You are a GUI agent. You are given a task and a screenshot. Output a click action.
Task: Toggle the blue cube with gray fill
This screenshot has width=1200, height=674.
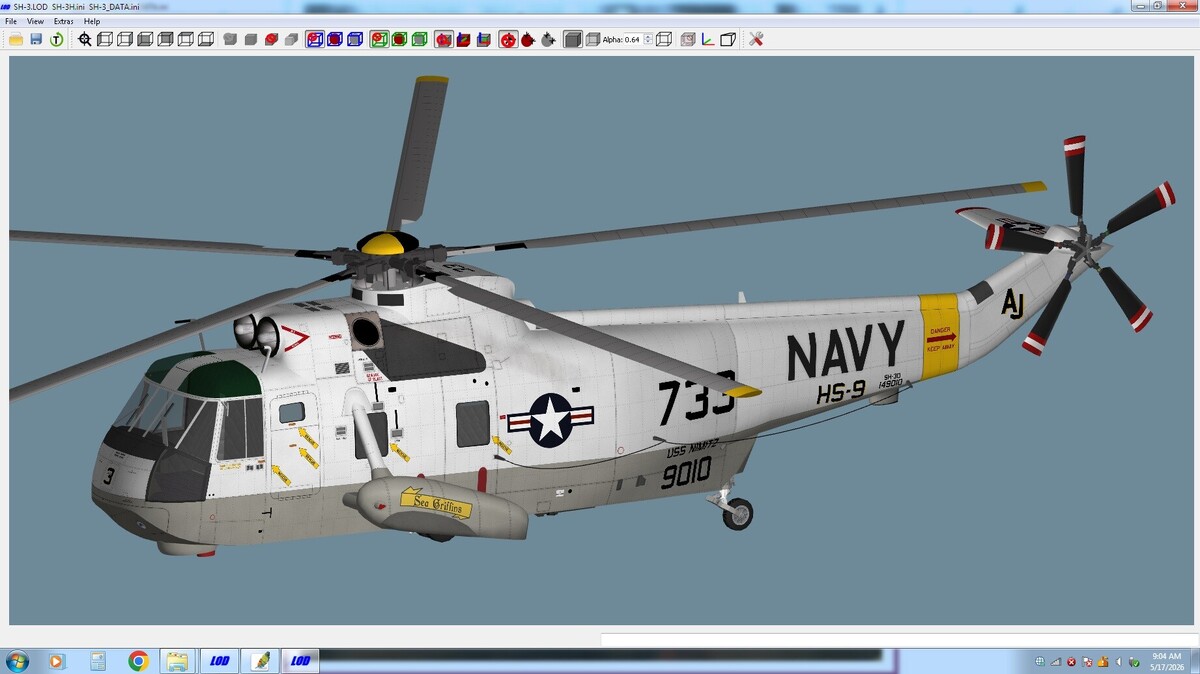(x=355, y=39)
